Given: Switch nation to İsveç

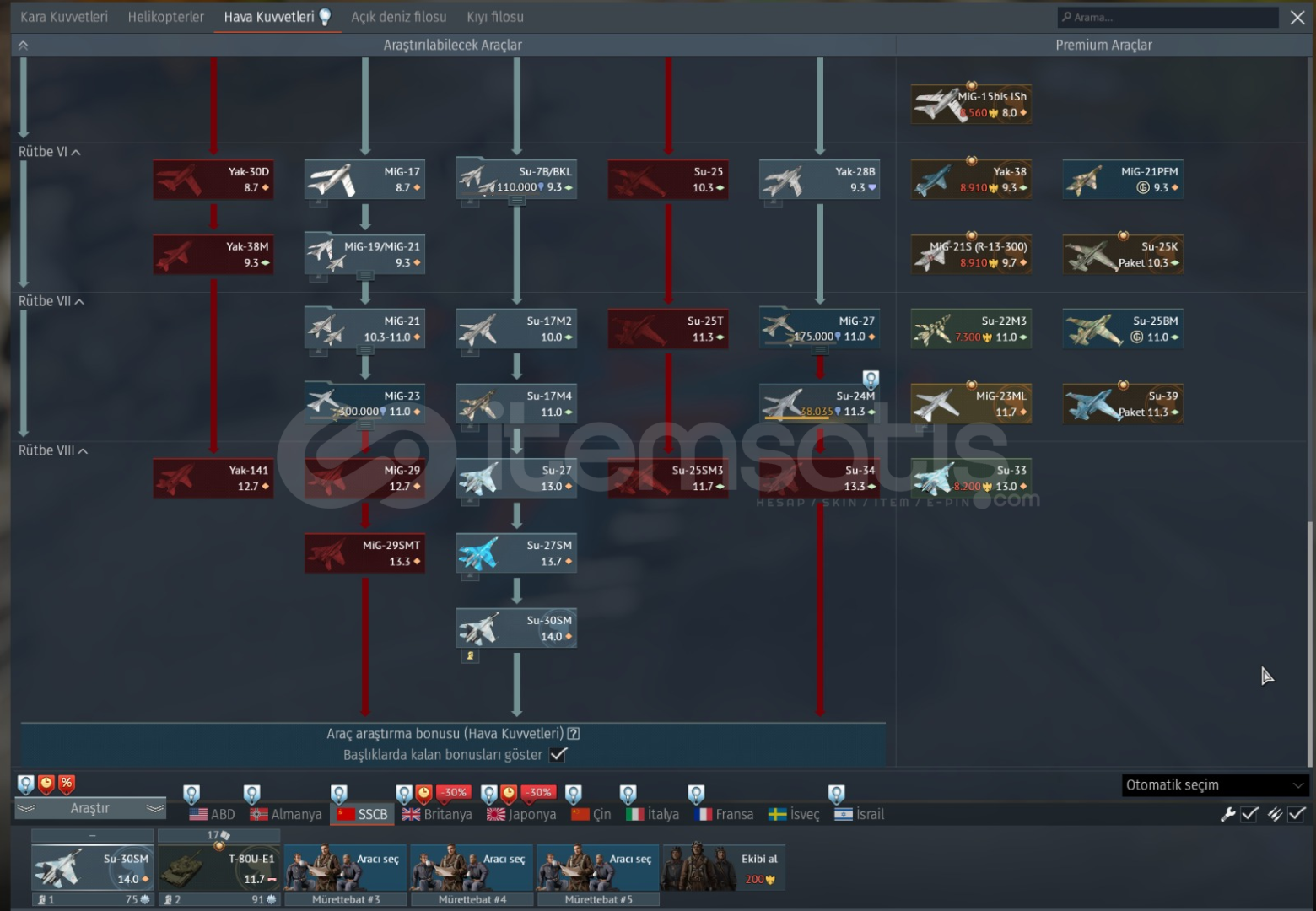Looking at the screenshot, I should [794, 814].
